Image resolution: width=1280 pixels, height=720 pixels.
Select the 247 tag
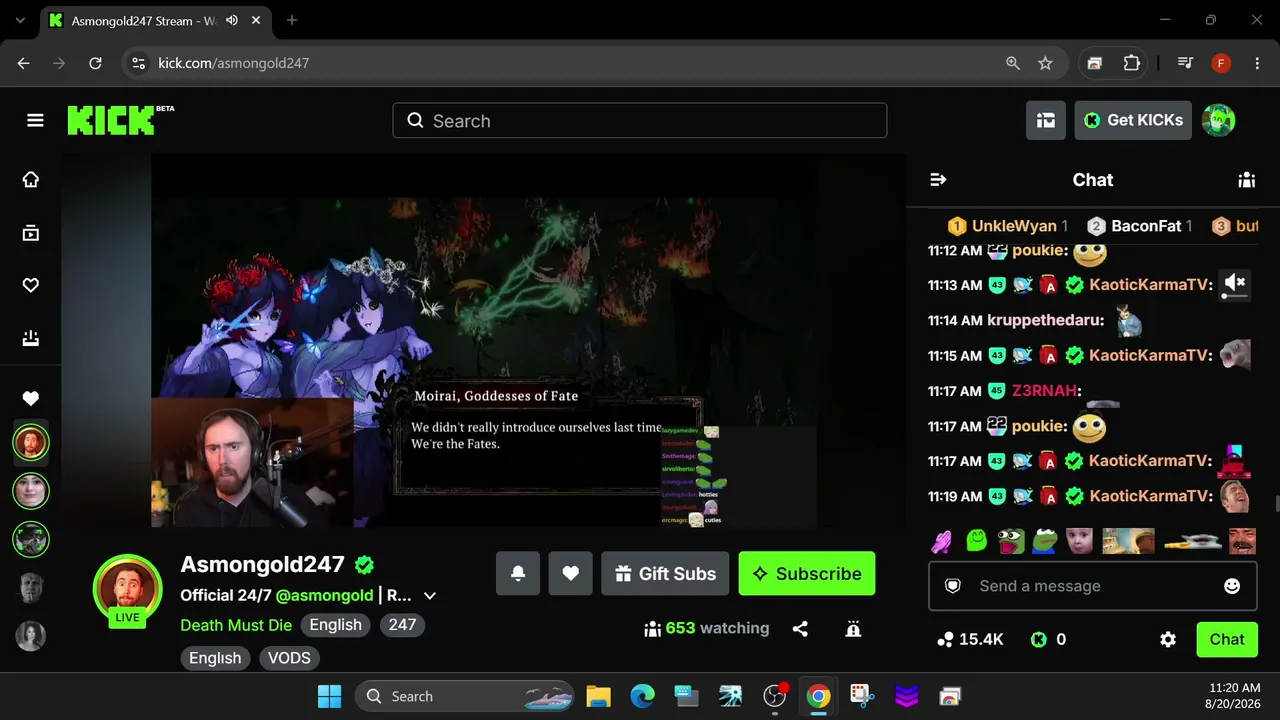tap(402, 625)
